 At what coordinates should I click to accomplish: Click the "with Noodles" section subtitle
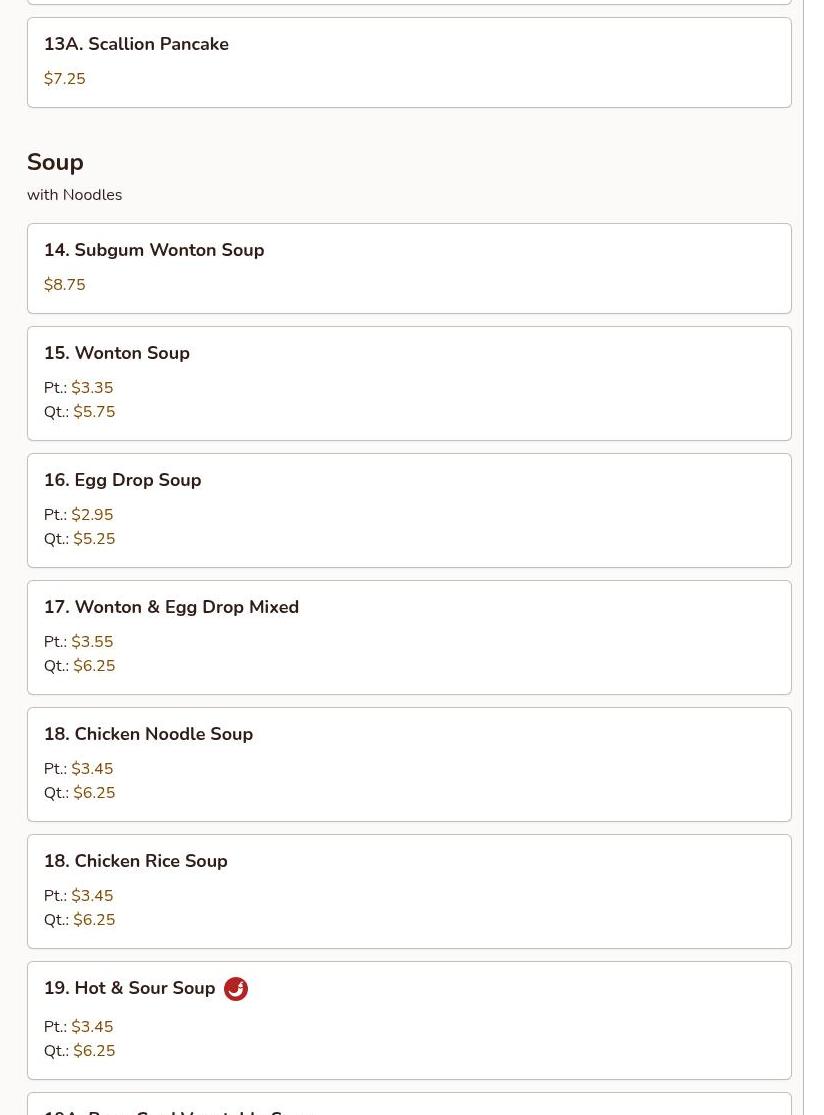click(x=75, y=195)
